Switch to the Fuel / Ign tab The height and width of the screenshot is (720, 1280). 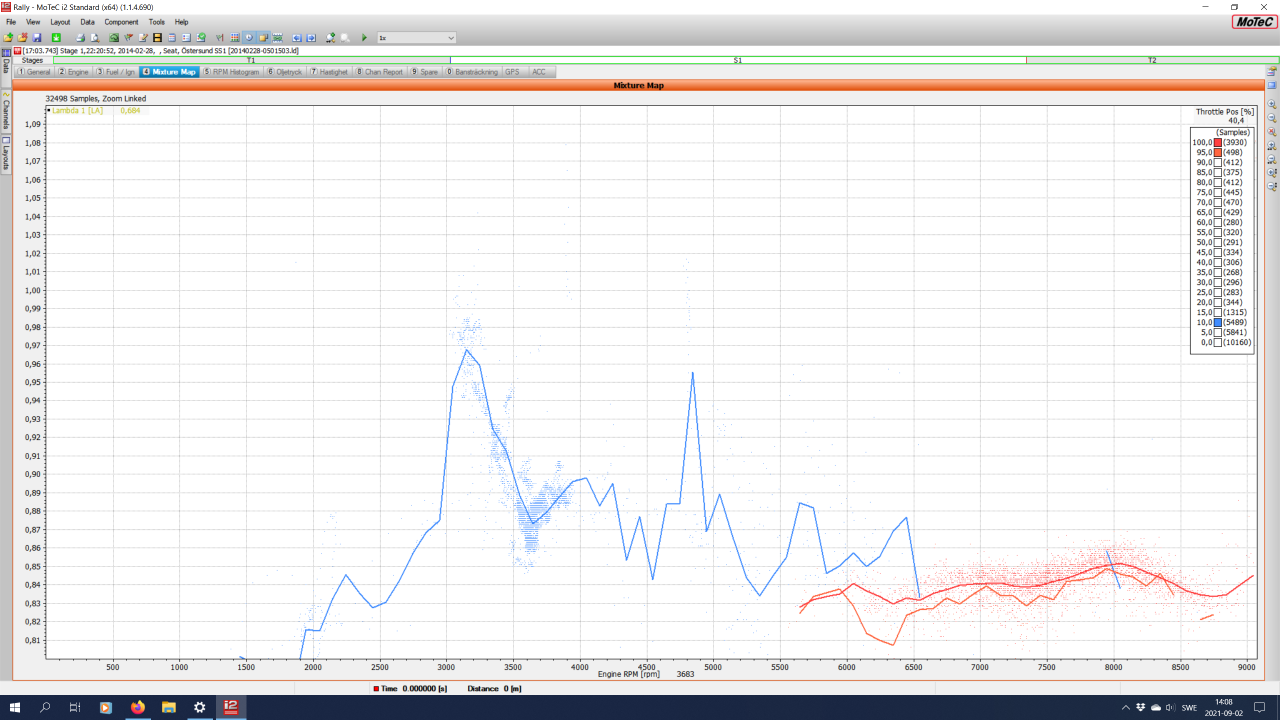coord(116,72)
